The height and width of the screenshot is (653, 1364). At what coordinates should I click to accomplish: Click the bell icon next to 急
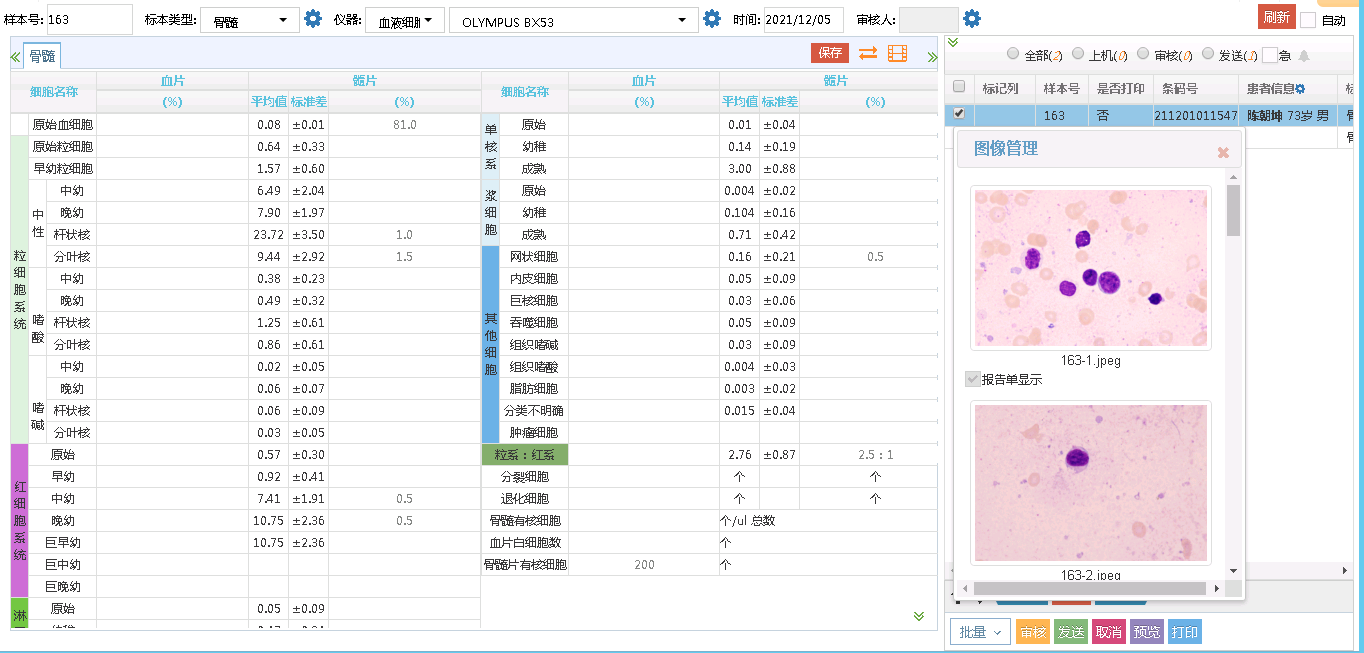[1303, 55]
